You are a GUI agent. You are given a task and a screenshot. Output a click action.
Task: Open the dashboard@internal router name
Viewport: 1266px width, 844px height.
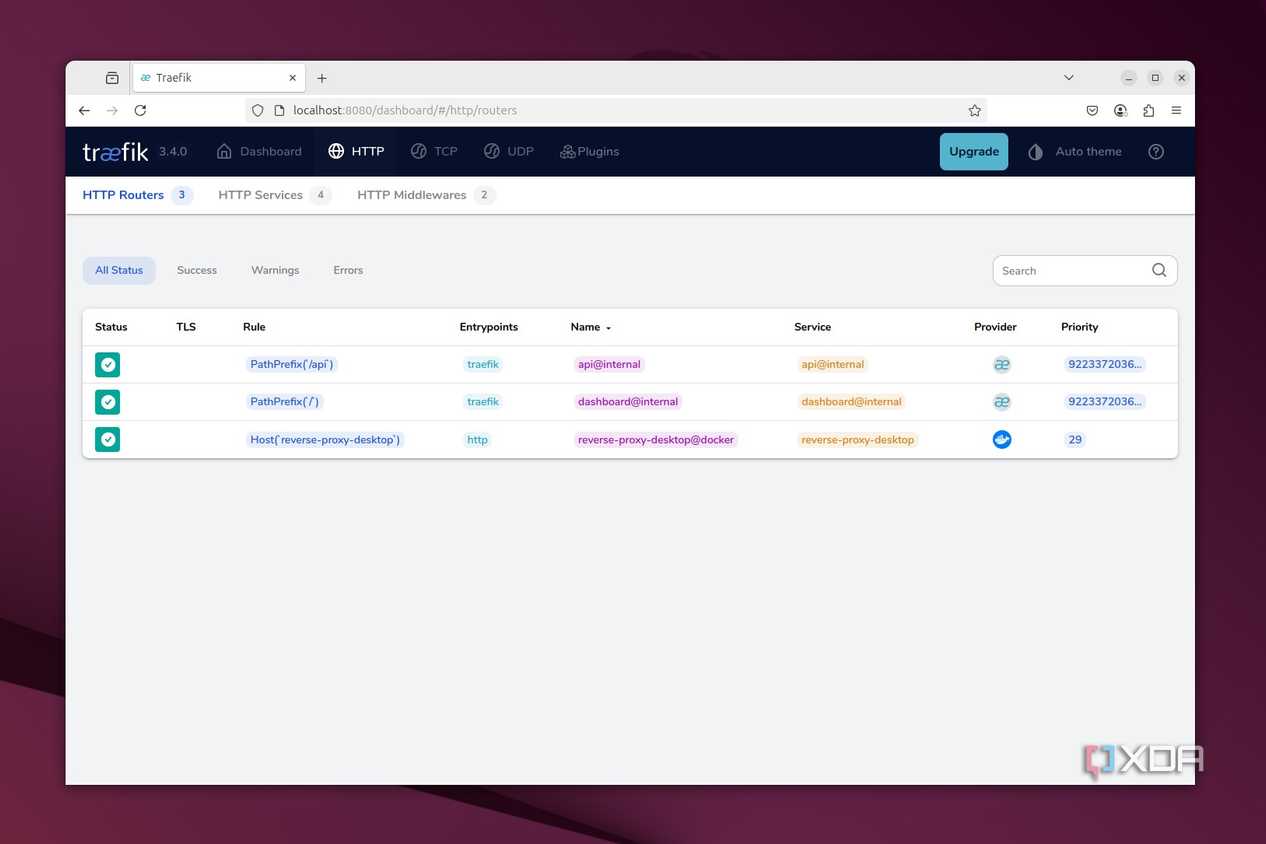coord(628,402)
